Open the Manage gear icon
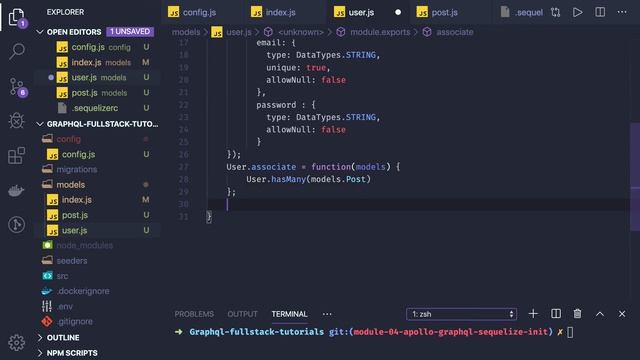The image size is (640, 360). click(16, 342)
